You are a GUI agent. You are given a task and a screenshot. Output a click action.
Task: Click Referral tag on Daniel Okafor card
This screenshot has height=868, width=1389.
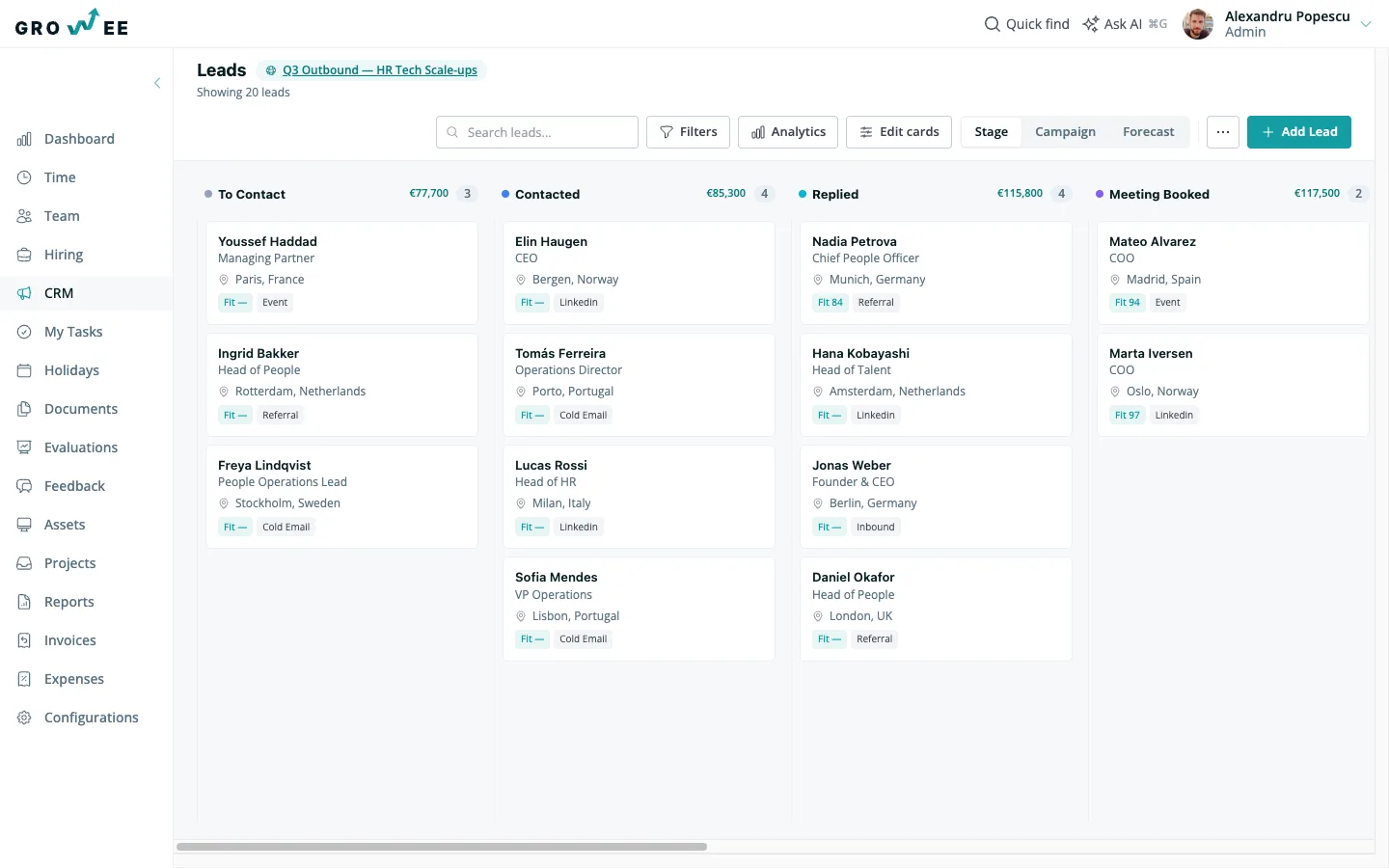[874, 638]
